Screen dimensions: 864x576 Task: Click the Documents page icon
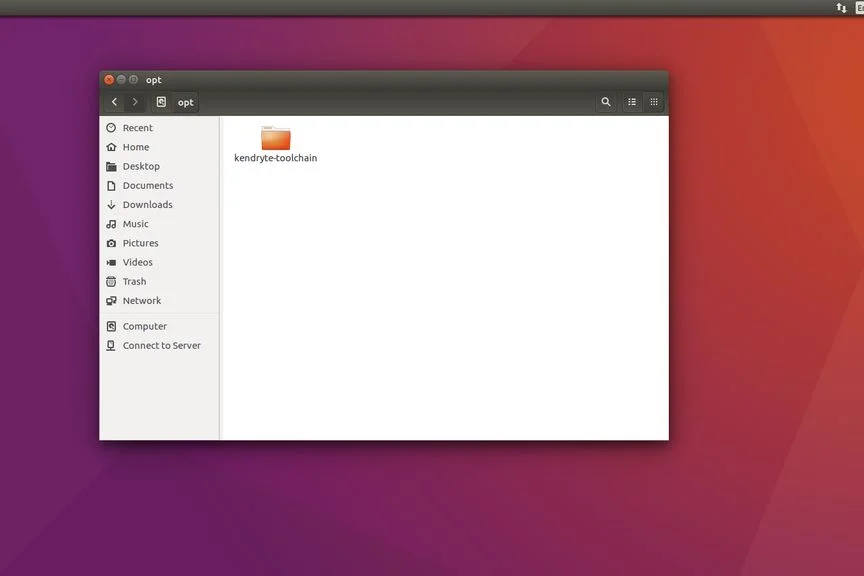(x=111, y=186)
